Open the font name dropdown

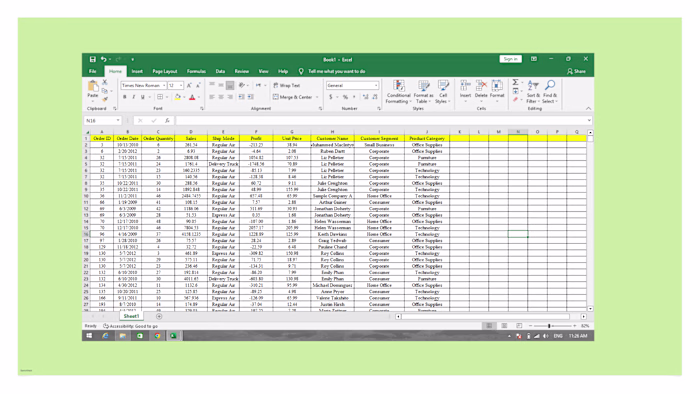pos(164,85)
